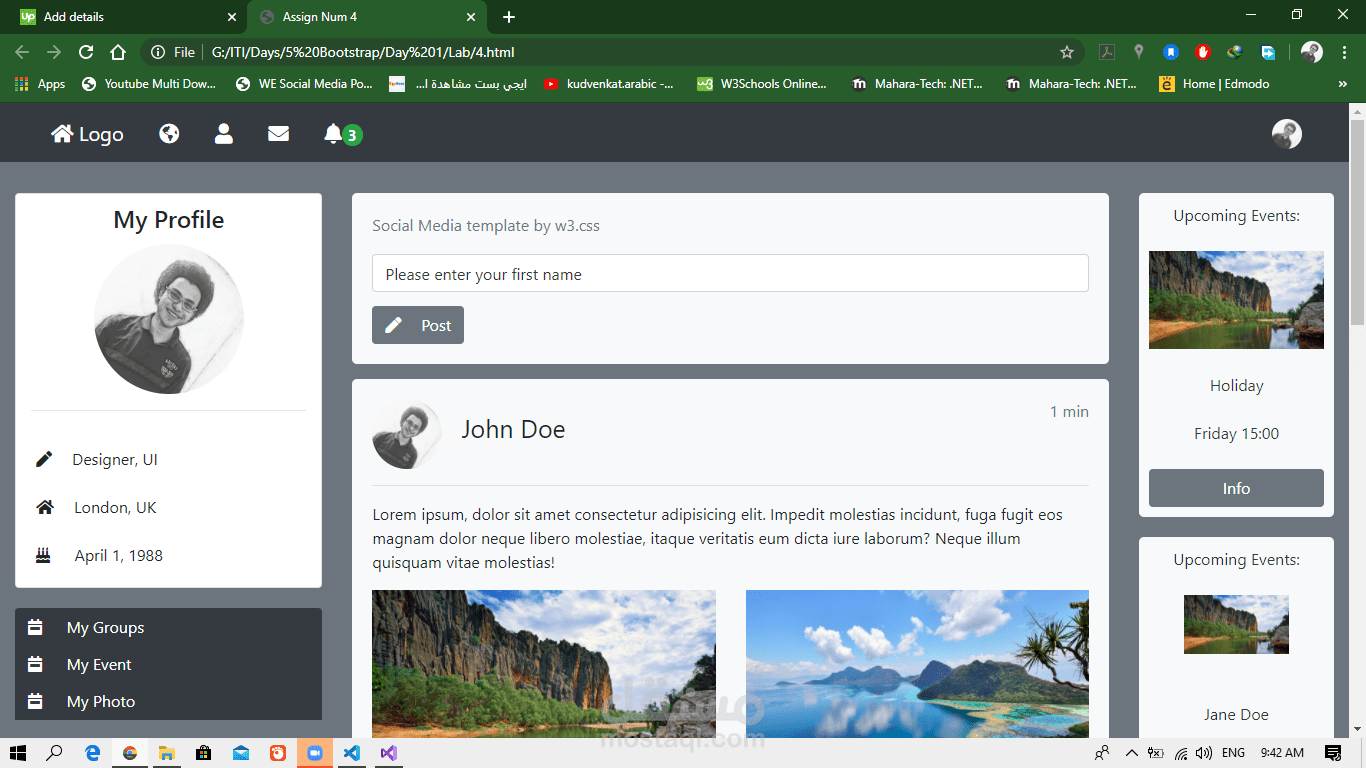This screenshot has height=768, width=1366.
Task: Expand hidden icons in the system tray
Action: pos(1131,752)
